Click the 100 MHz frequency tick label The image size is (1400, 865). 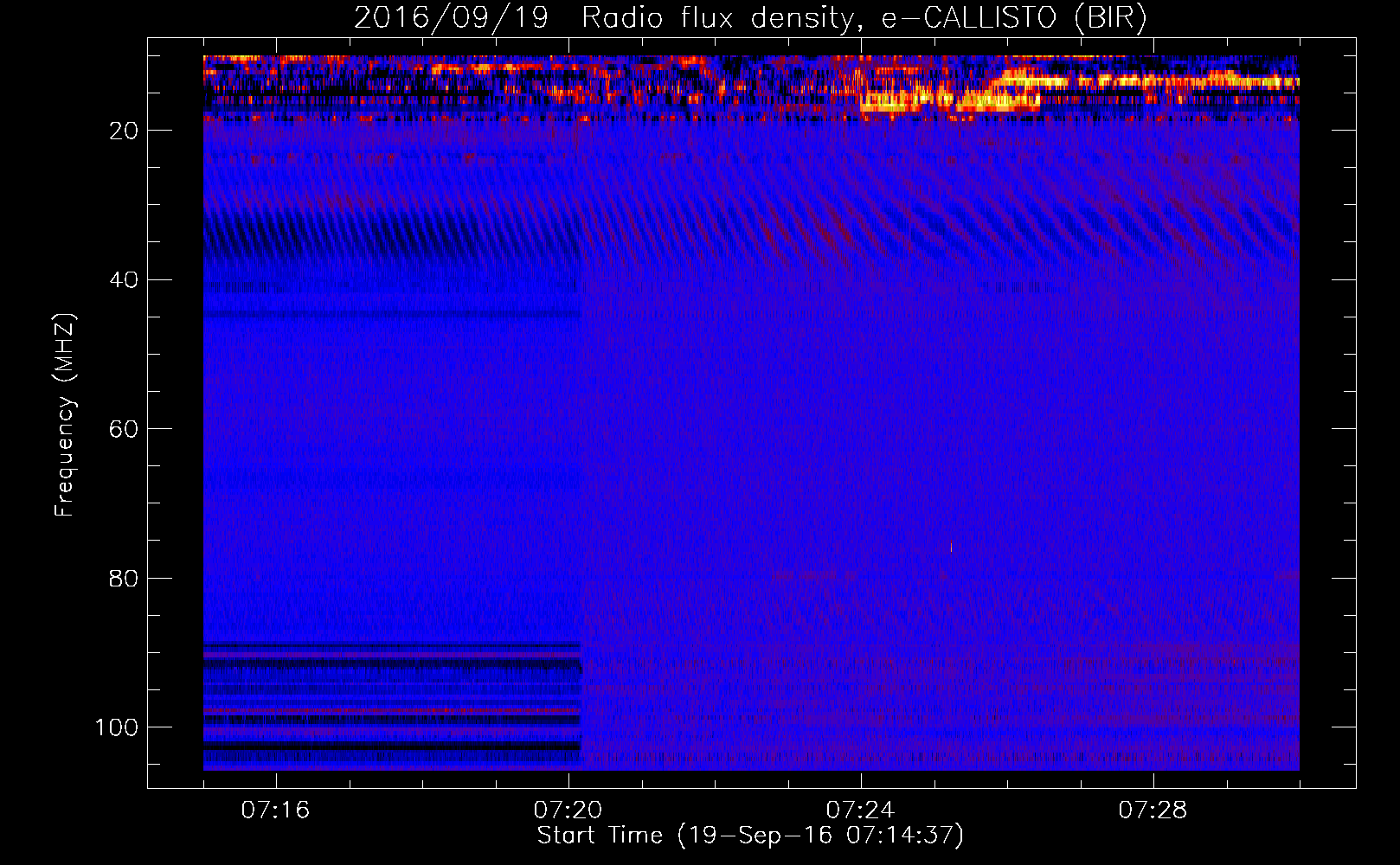coord(117,727)
